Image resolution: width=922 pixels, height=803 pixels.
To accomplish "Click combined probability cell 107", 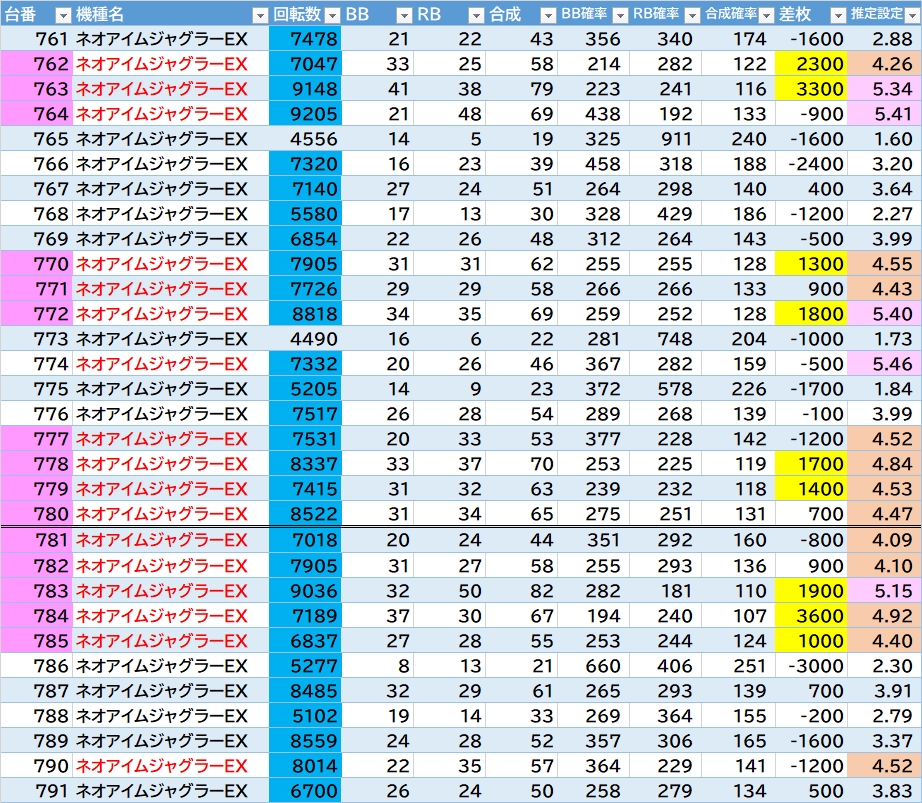I will 738,615.
